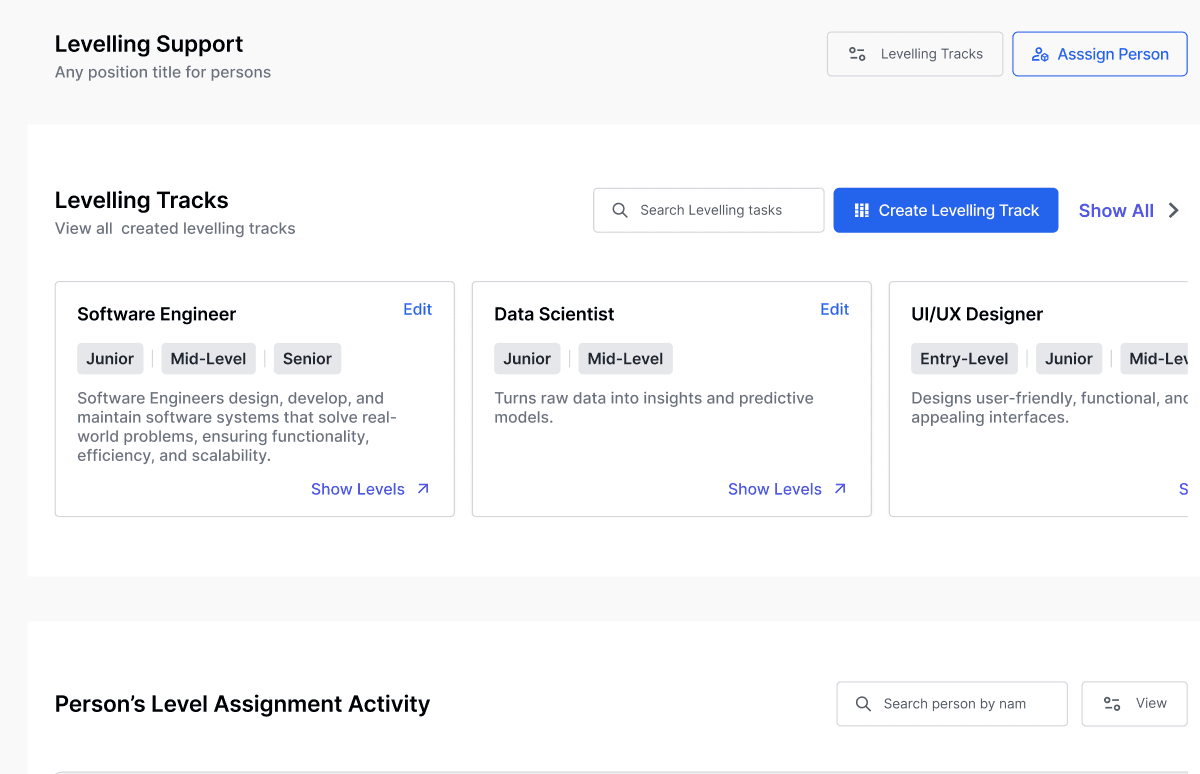
Task: Select the Entry-Level tag on UI/UX Designer
Action: tap(964, 359)
